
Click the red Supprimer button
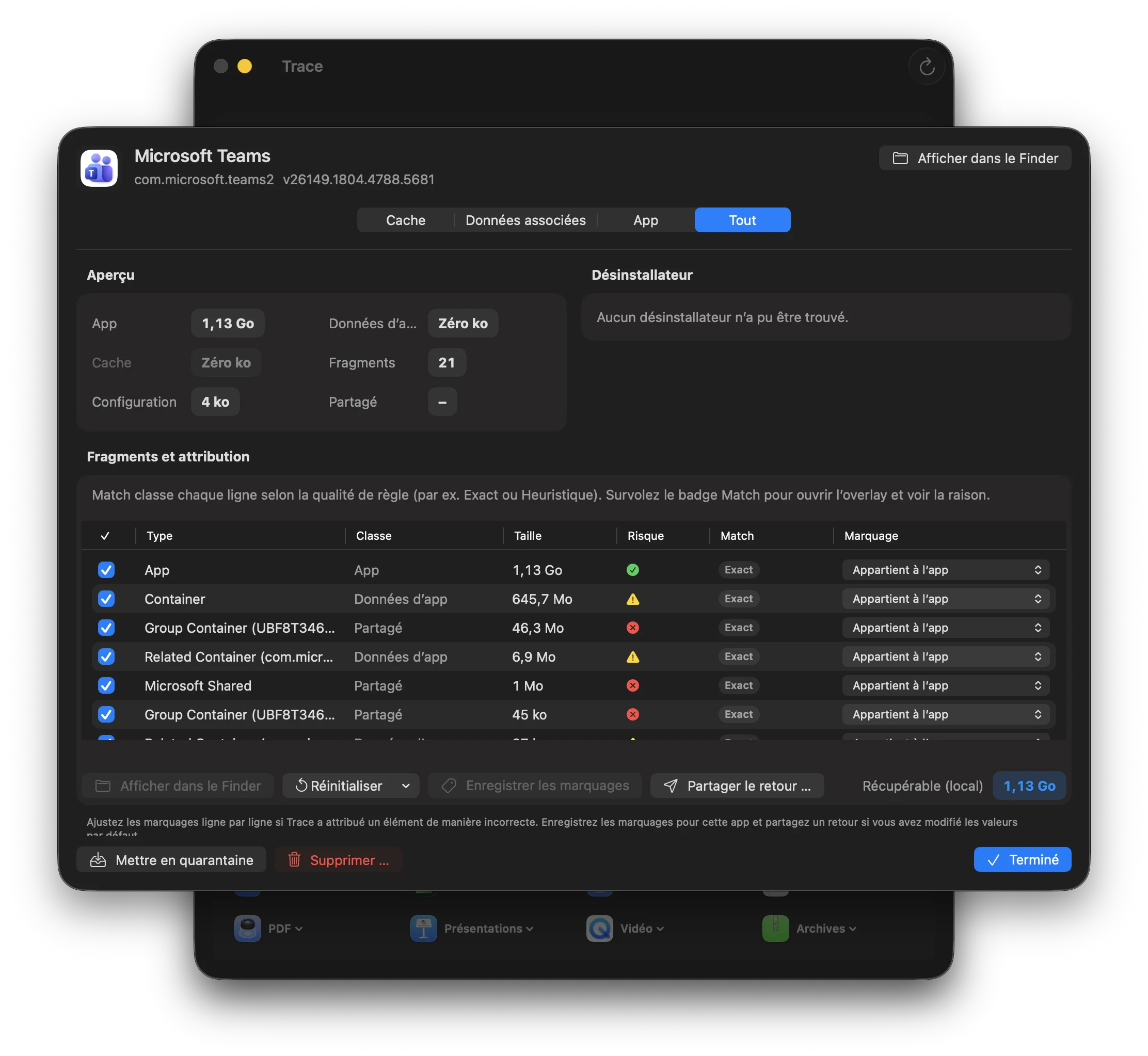[339, 859]
